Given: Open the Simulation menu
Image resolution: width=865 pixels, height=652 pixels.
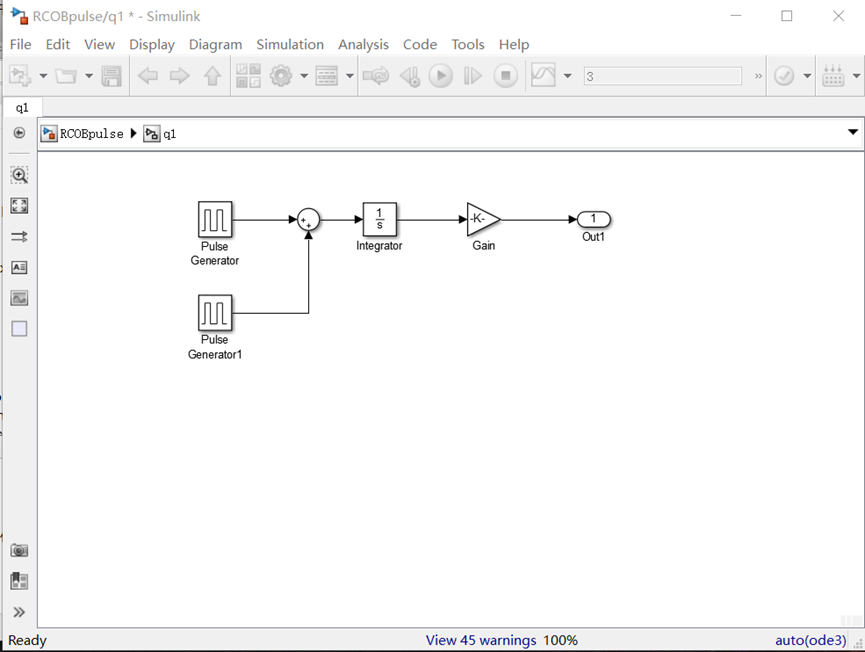Looking at the screenshot, I should 290,44.
